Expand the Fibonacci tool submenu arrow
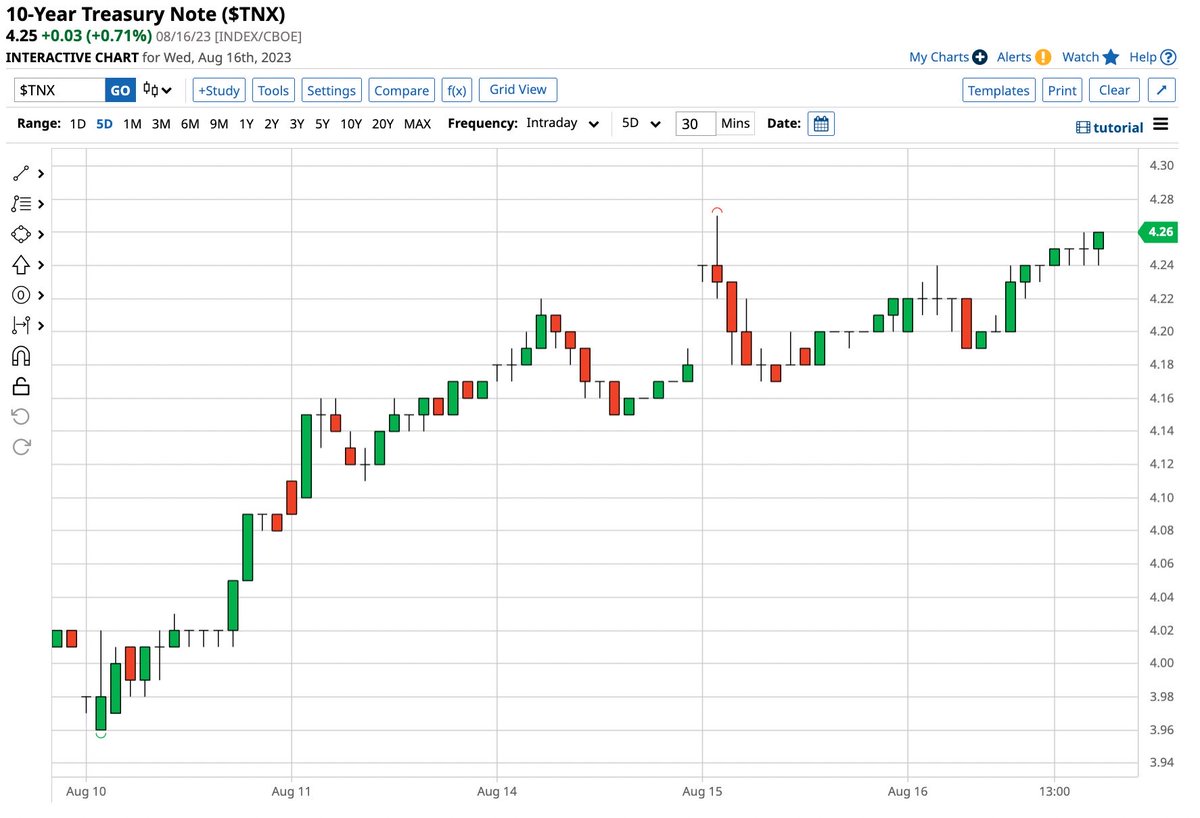Screen dimensions: 1200x818 click(41, 204)
